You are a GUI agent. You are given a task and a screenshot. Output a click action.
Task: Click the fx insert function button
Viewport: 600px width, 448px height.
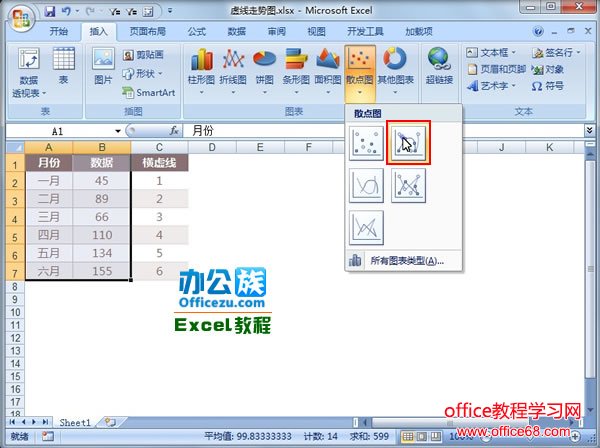click(x=174, y=131)
